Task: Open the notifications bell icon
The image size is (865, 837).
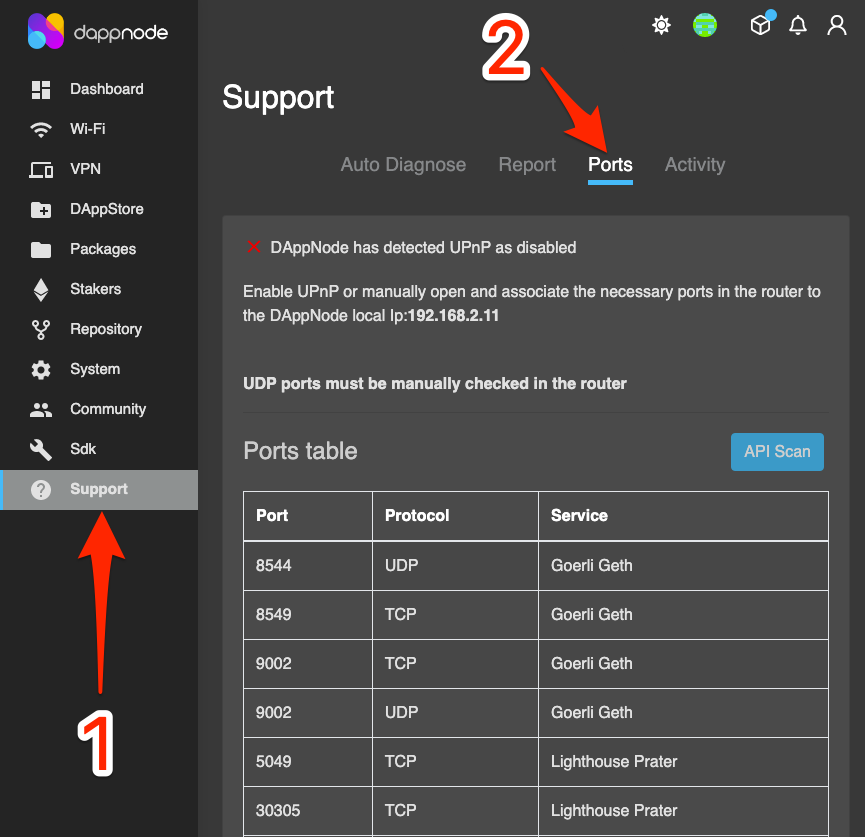Action: point(798,26)
